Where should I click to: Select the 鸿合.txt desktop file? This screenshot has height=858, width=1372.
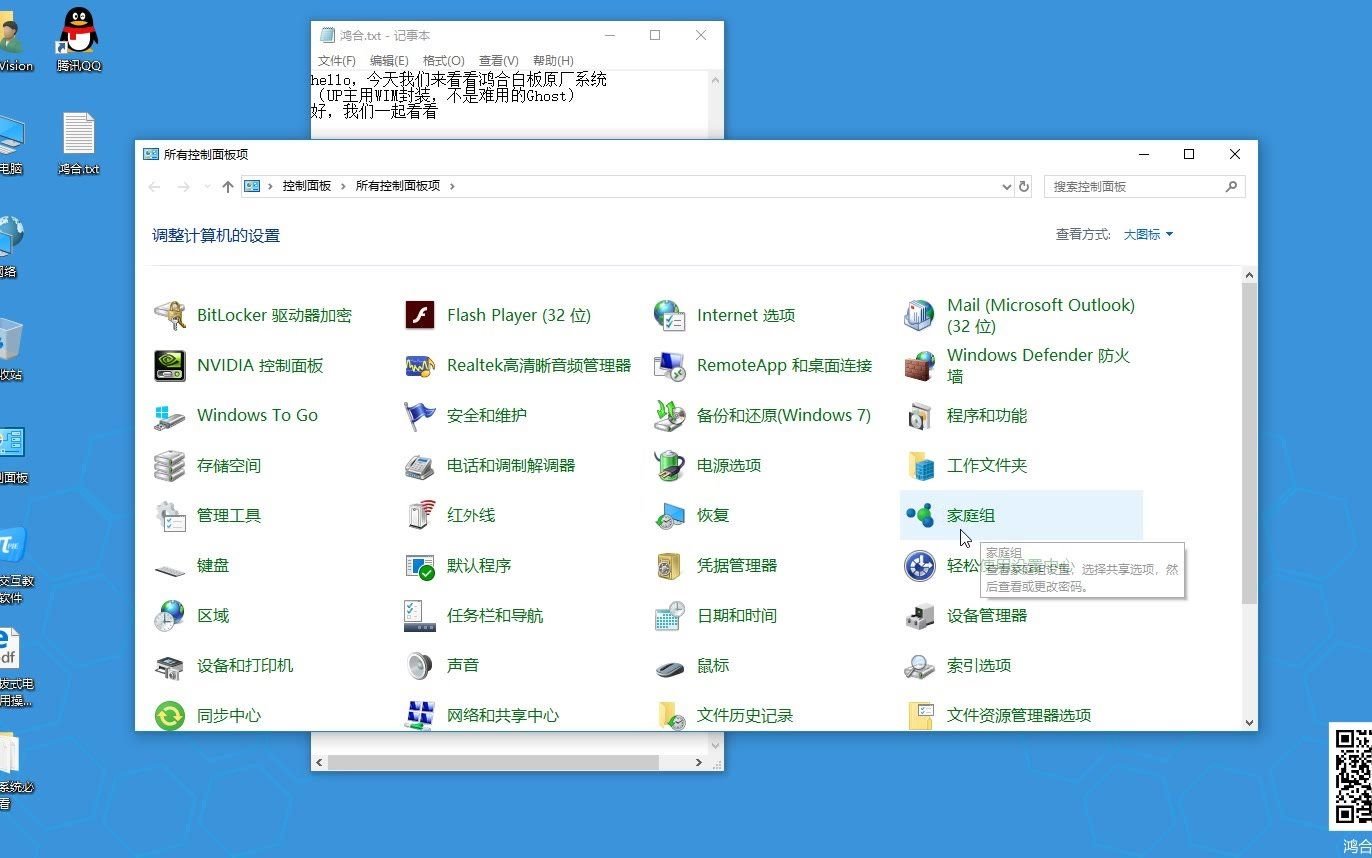(79, 144)
